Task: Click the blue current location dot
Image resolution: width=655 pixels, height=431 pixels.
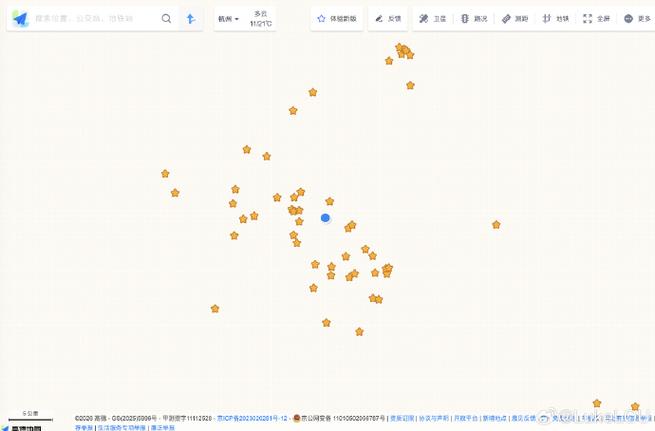Action: 325,218
